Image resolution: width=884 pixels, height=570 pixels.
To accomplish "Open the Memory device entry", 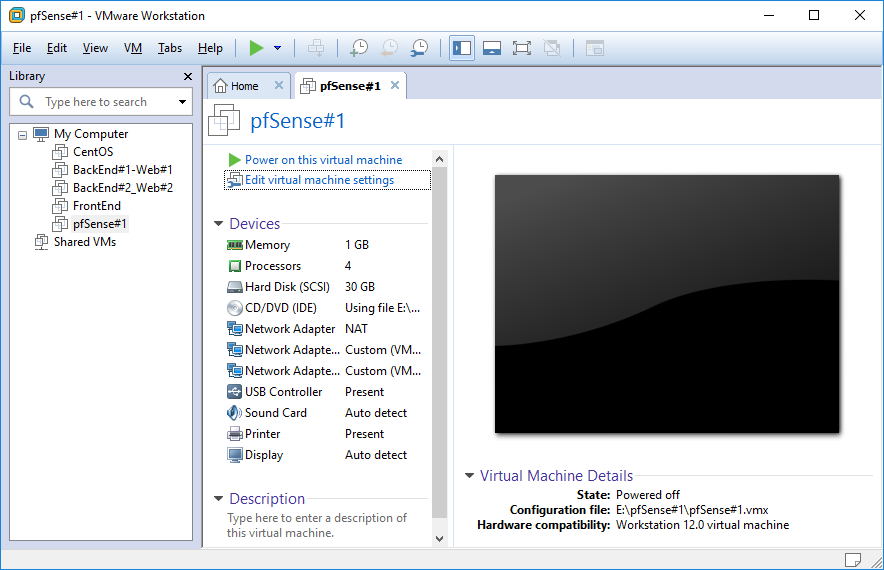I will tap(267, 245).
